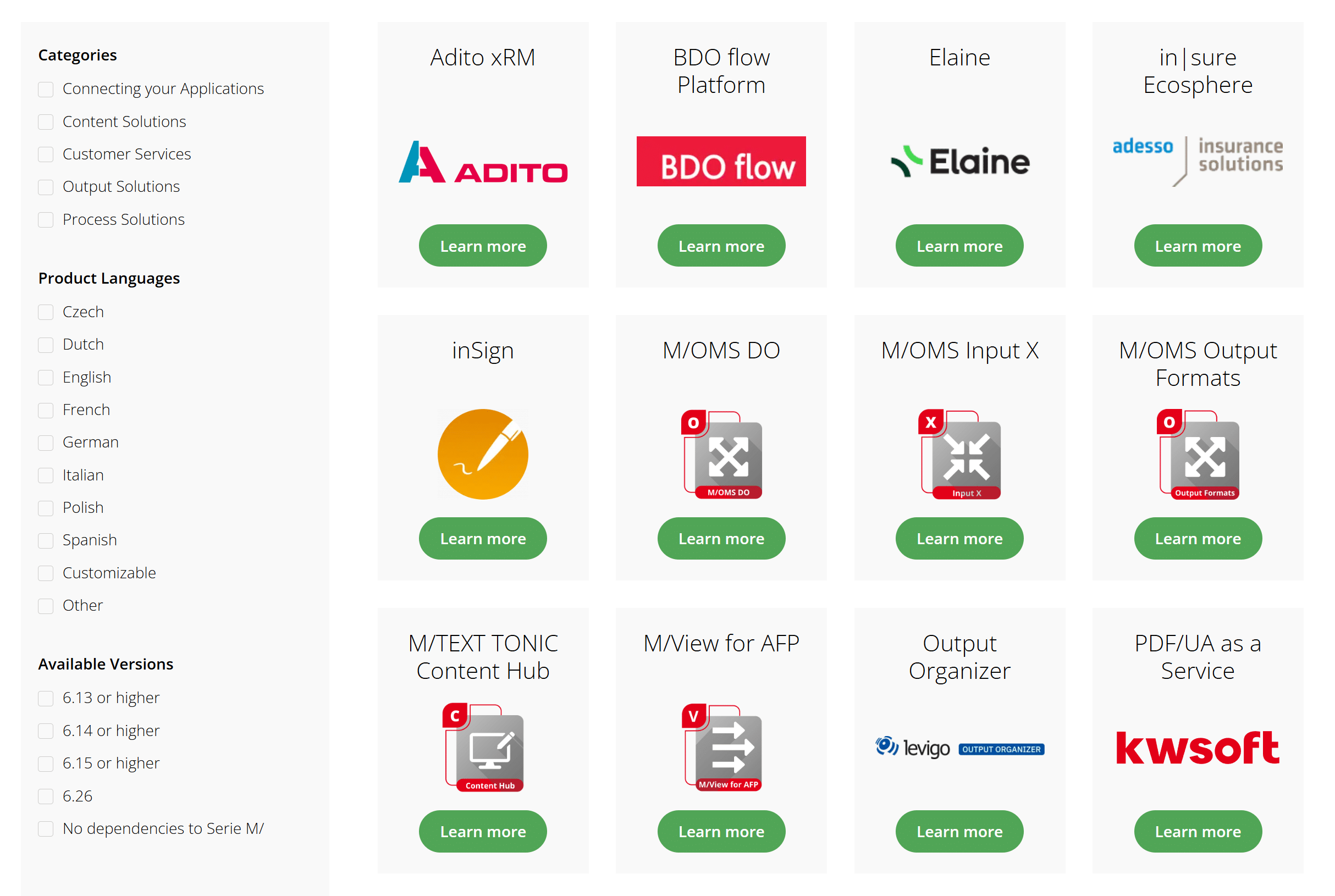
Task: Click the orange inSign pen icon
Action: coord(483,454)
